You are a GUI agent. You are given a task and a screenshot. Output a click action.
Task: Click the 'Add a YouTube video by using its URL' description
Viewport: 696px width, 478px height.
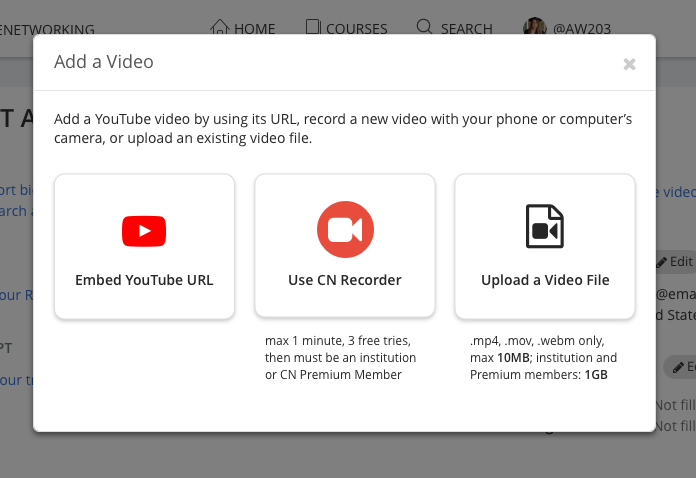(x=343, y=128)
